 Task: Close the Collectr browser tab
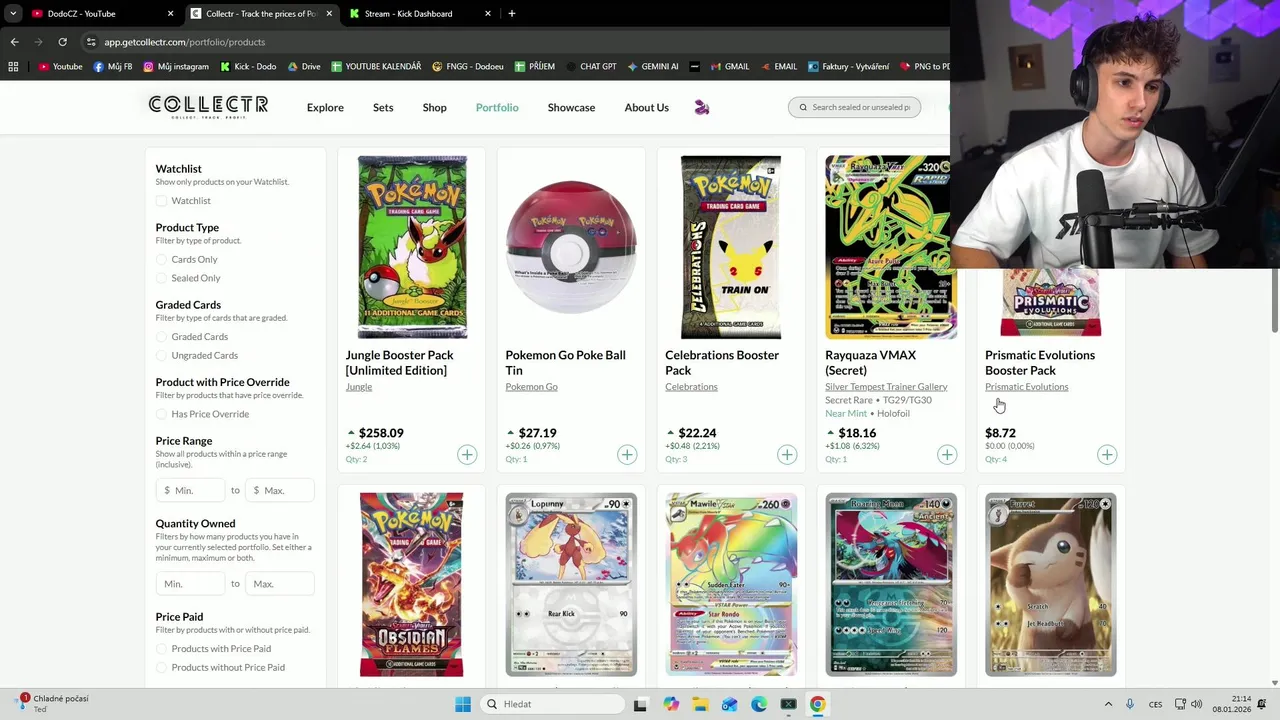pyautogui.click(x=329, y=14)
